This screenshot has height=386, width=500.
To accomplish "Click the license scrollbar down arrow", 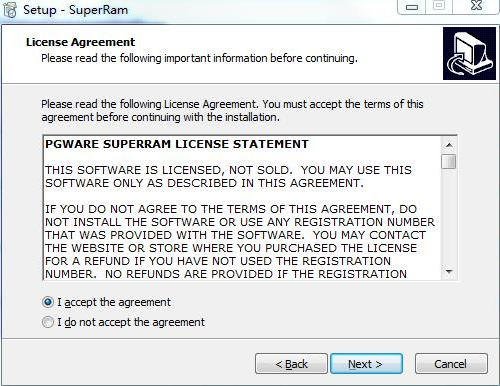I will click(449, 272).
